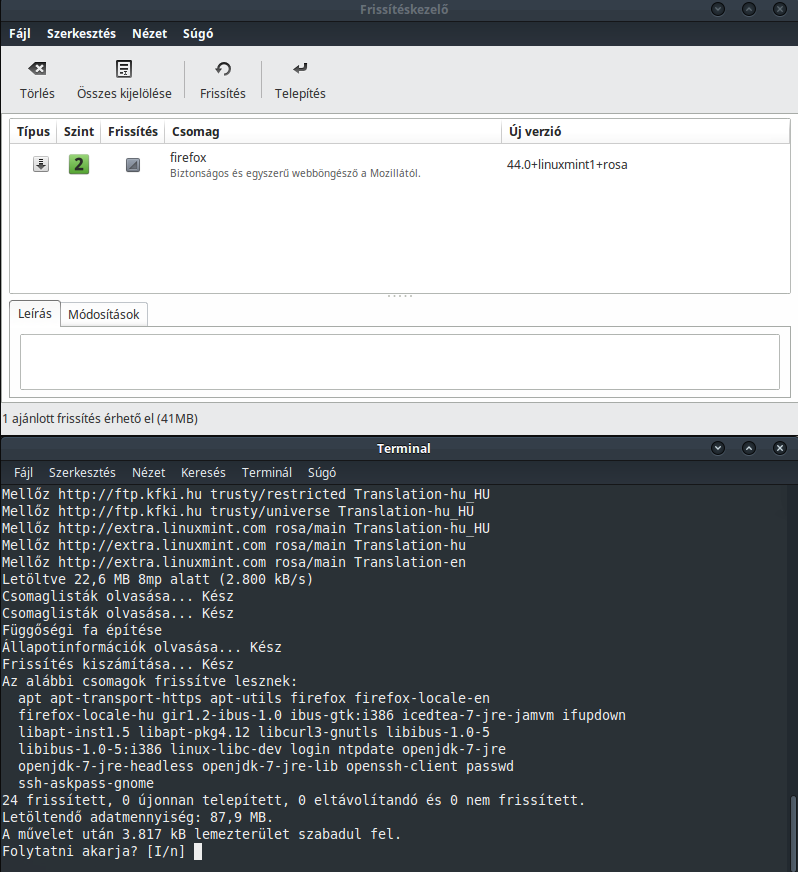Viewport: 798px width, 872px height.
Task: Open Fájl menu in Frissítéskezelő
Action: pyautogui.click(x=19, y=33)
